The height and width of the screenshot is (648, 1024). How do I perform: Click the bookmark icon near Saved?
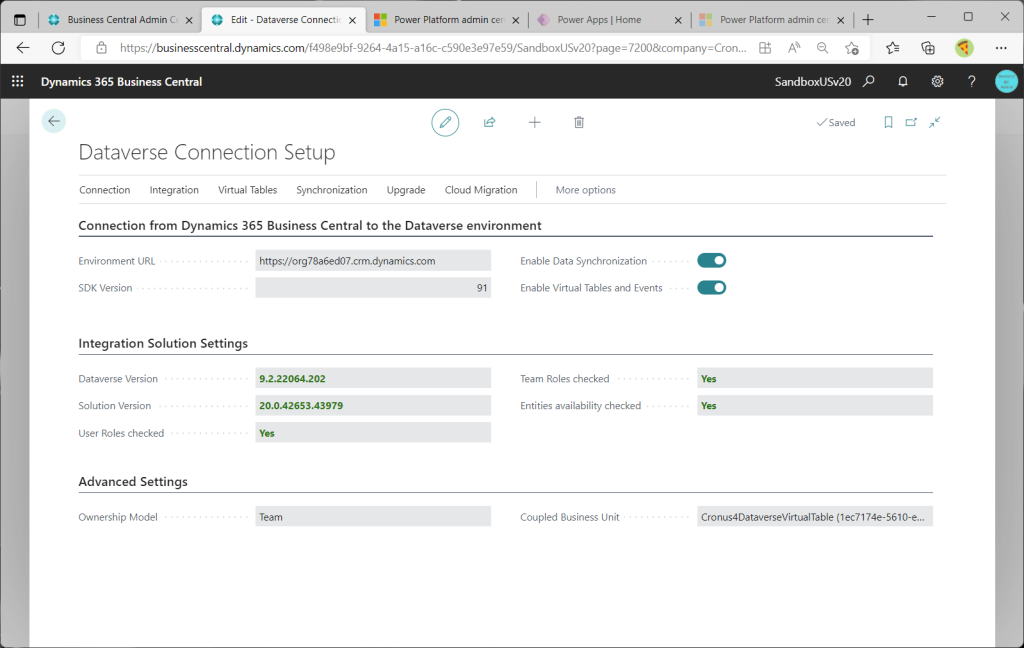[888, 122]
